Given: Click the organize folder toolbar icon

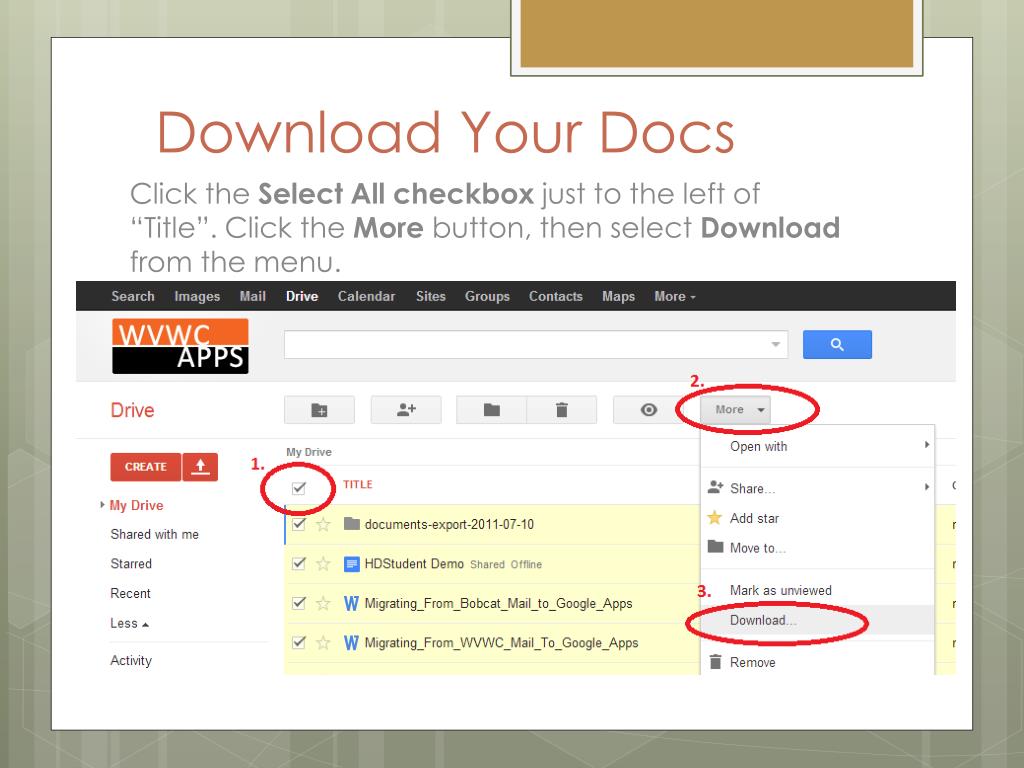Looking at the screenshot, I should 492,410.
